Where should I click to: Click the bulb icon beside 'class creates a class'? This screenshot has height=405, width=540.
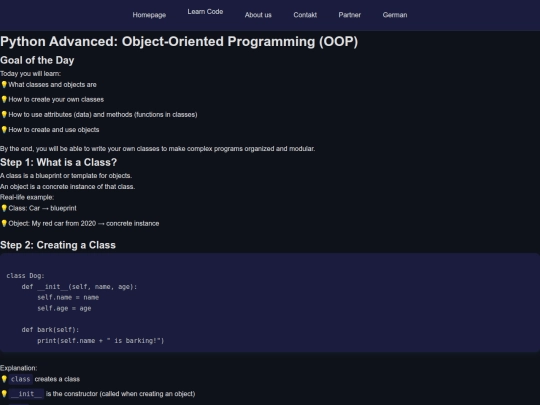[4, 379]
